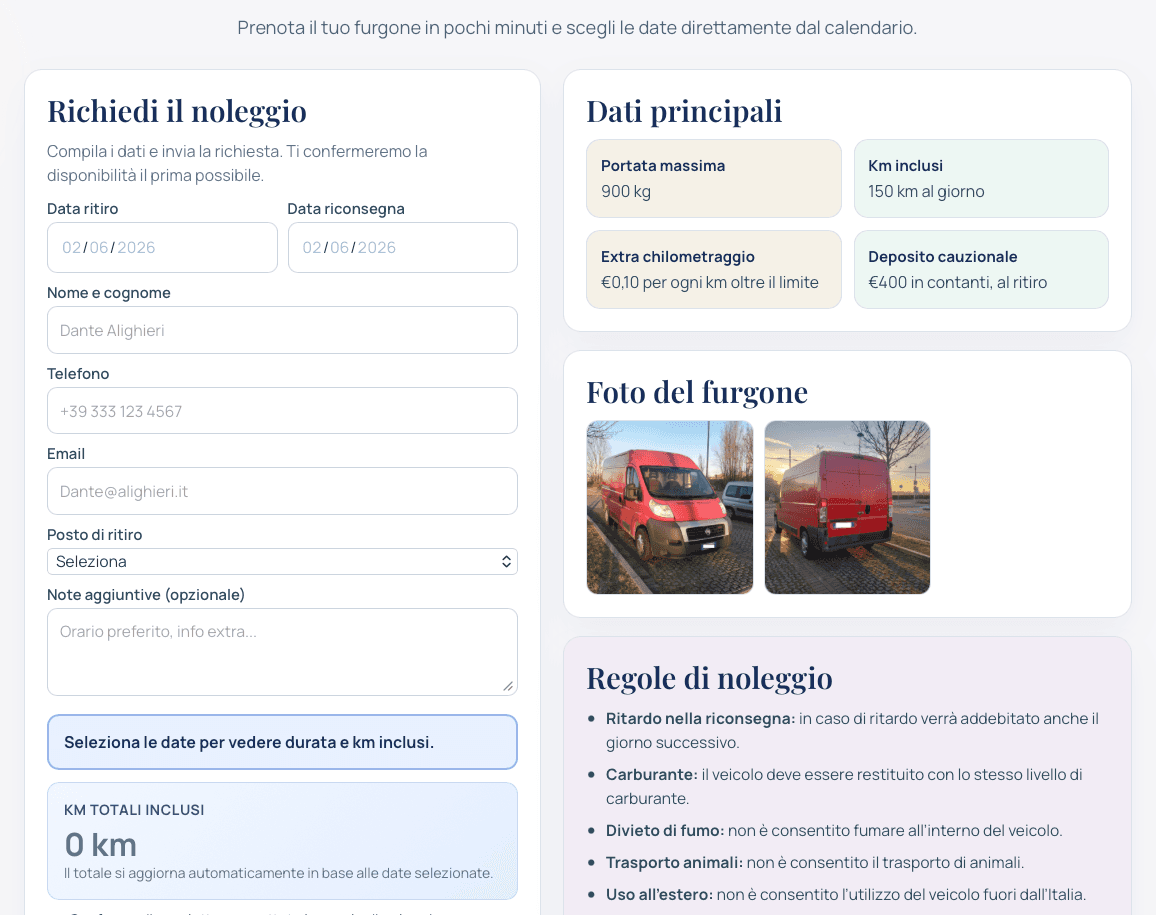Click the year part of Data riconsegna
Screen dimensions: 1156x915
pos(377,248)
